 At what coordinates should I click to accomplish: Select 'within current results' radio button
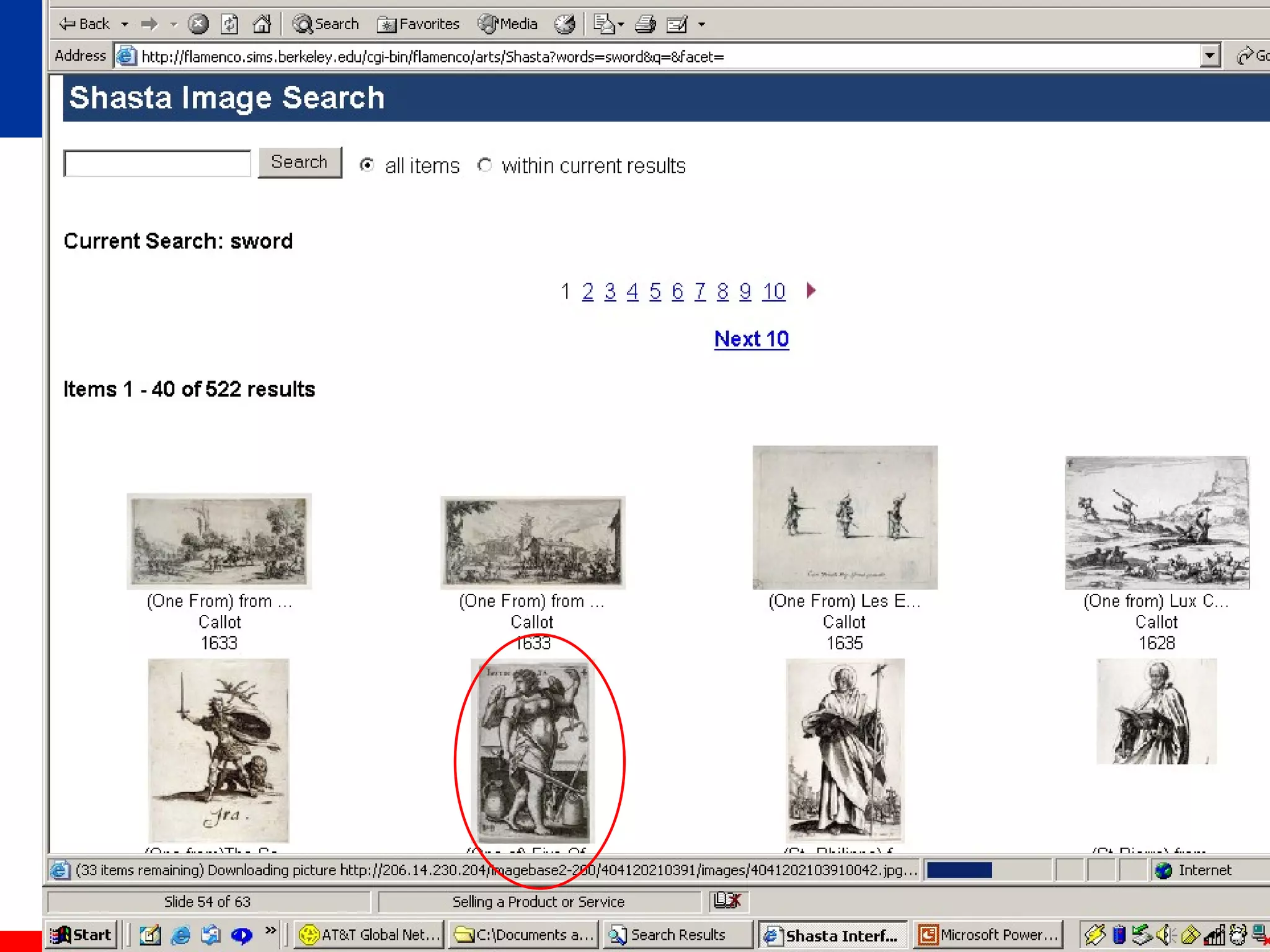pos(485,165)
